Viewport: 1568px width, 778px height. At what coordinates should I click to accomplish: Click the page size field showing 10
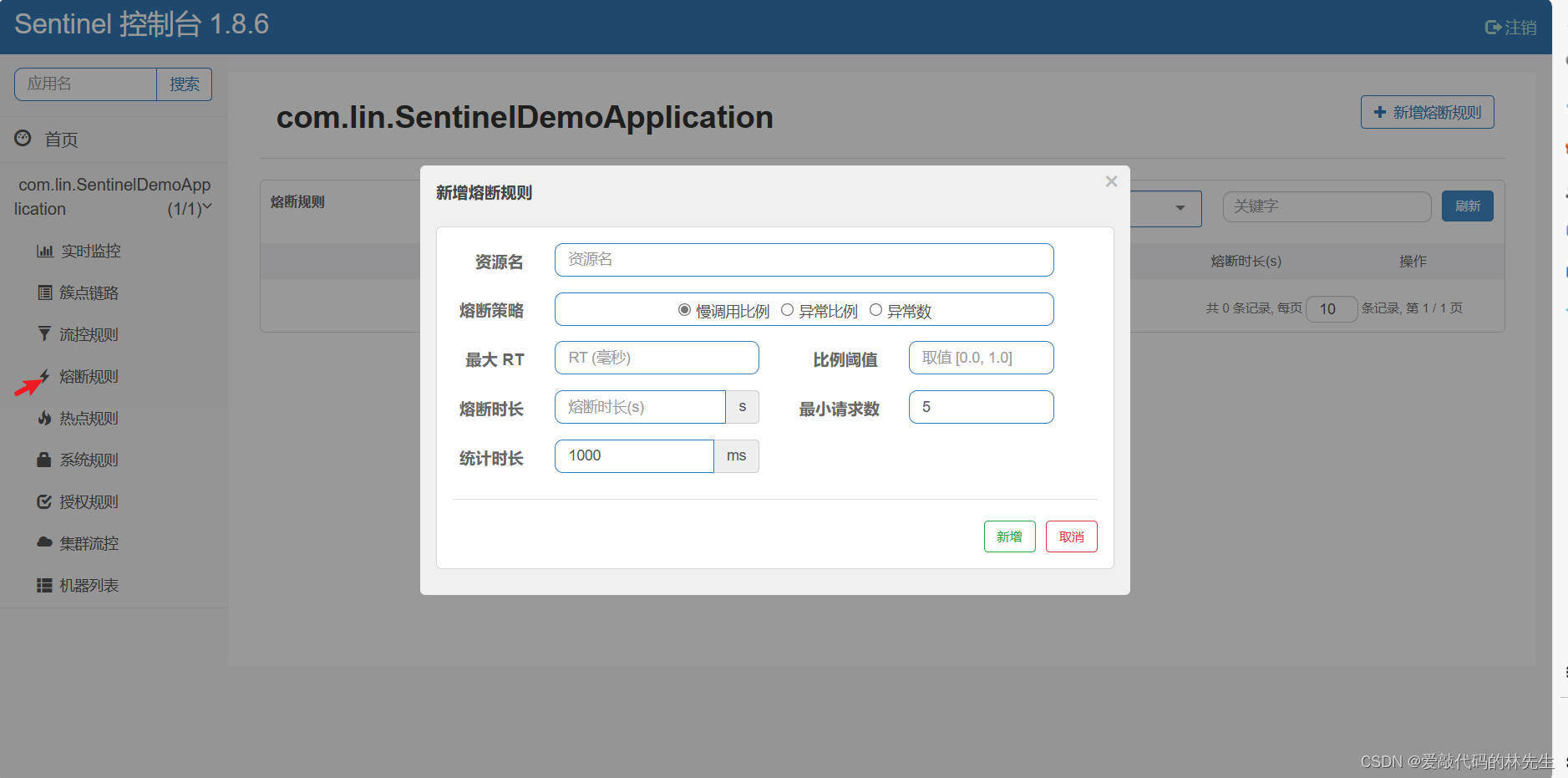tap(1332, 309)
